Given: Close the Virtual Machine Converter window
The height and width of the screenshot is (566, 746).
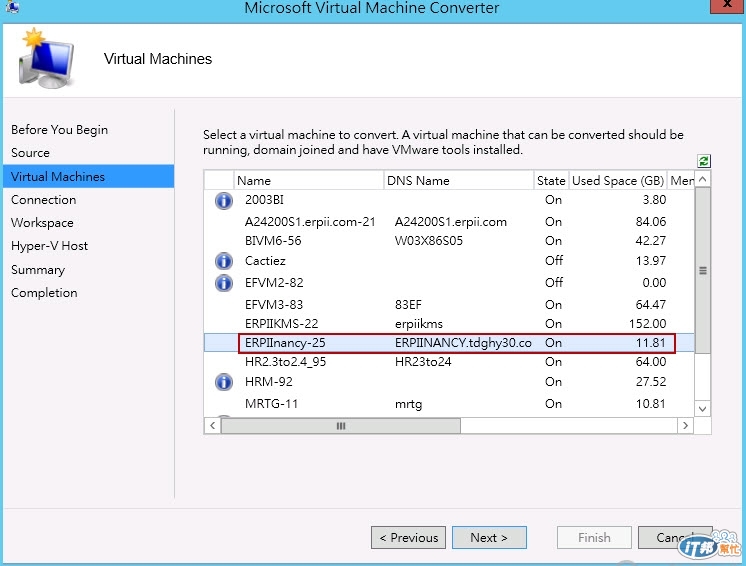Looking at the screenshot, I should 727,5.
